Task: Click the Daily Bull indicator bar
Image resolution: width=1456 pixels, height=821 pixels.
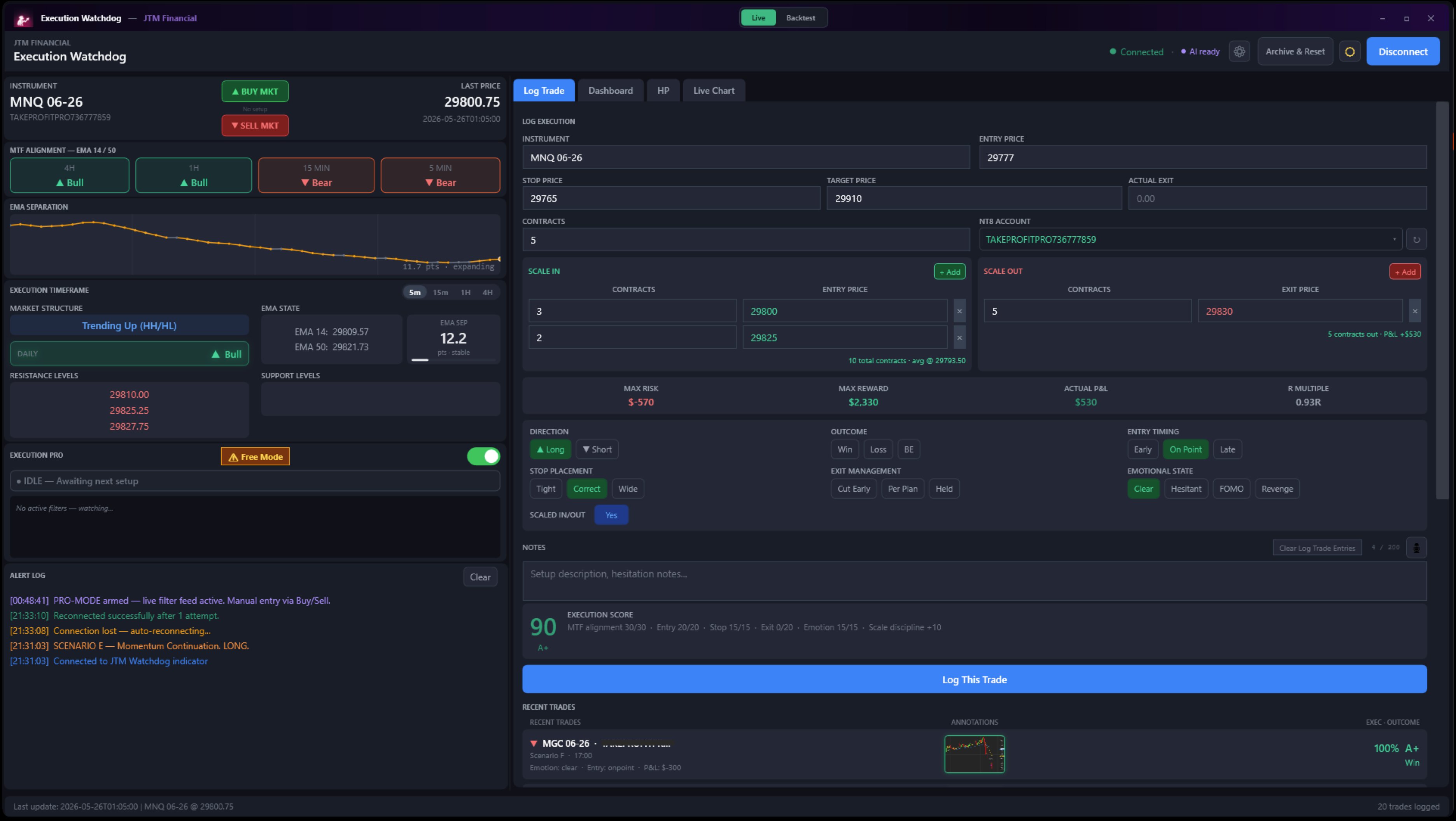Action: tap(129, 354)
